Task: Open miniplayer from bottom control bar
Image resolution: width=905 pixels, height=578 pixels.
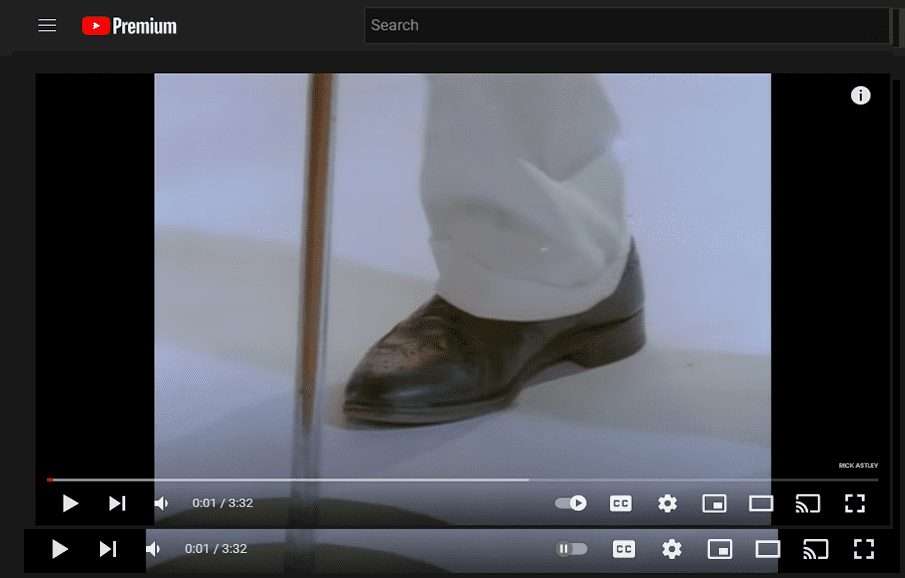Action: click(x=720, y=549)
